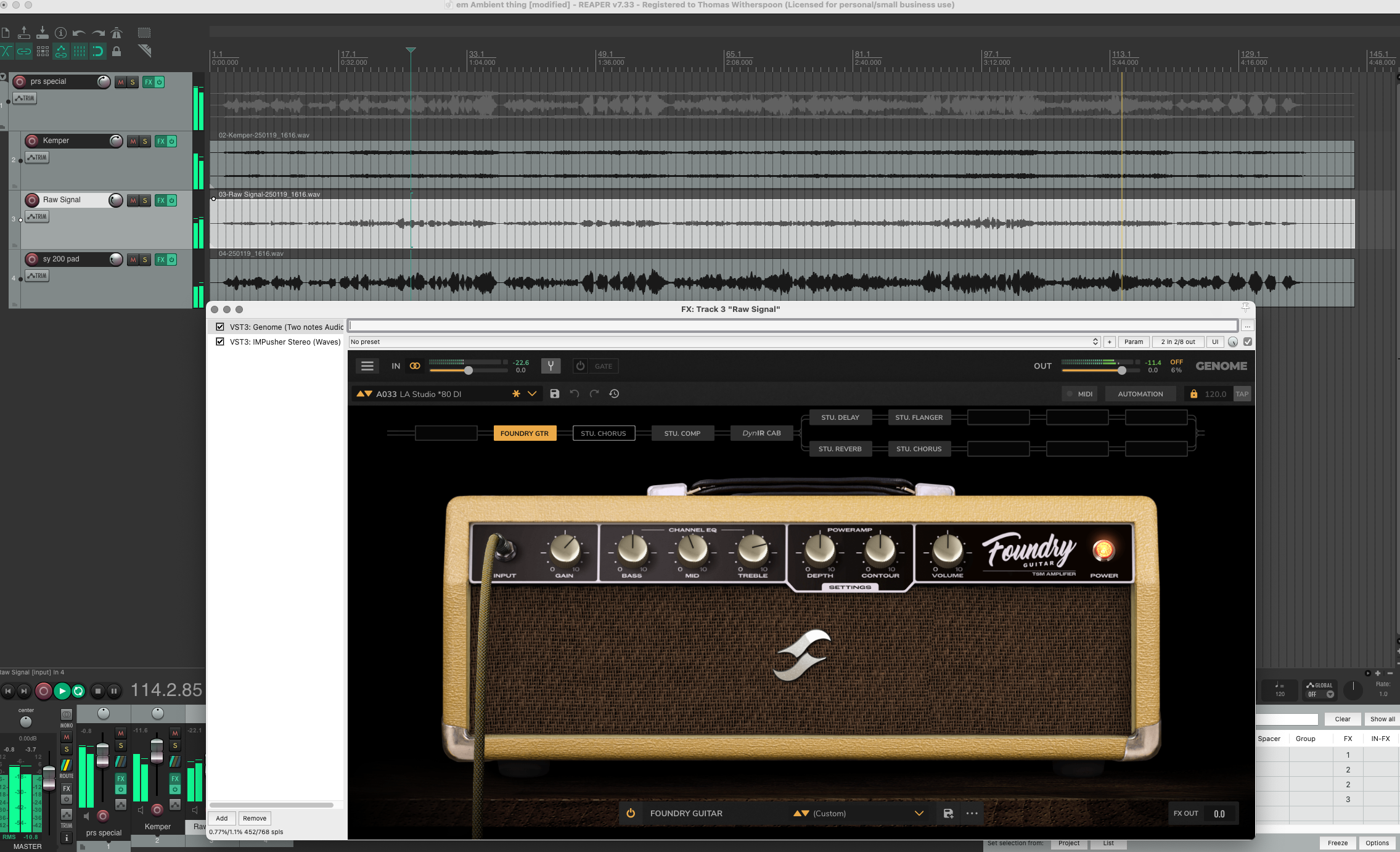
Task: Open TRIM envelope on Raw Signal track
Action: pyautogui.click(x=38, y=216)
